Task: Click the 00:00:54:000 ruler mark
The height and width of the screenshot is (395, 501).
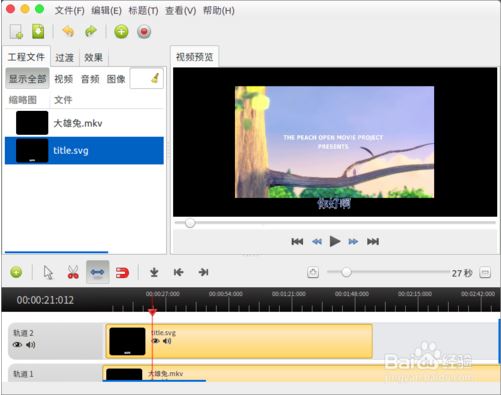Action: coord(226,294)
